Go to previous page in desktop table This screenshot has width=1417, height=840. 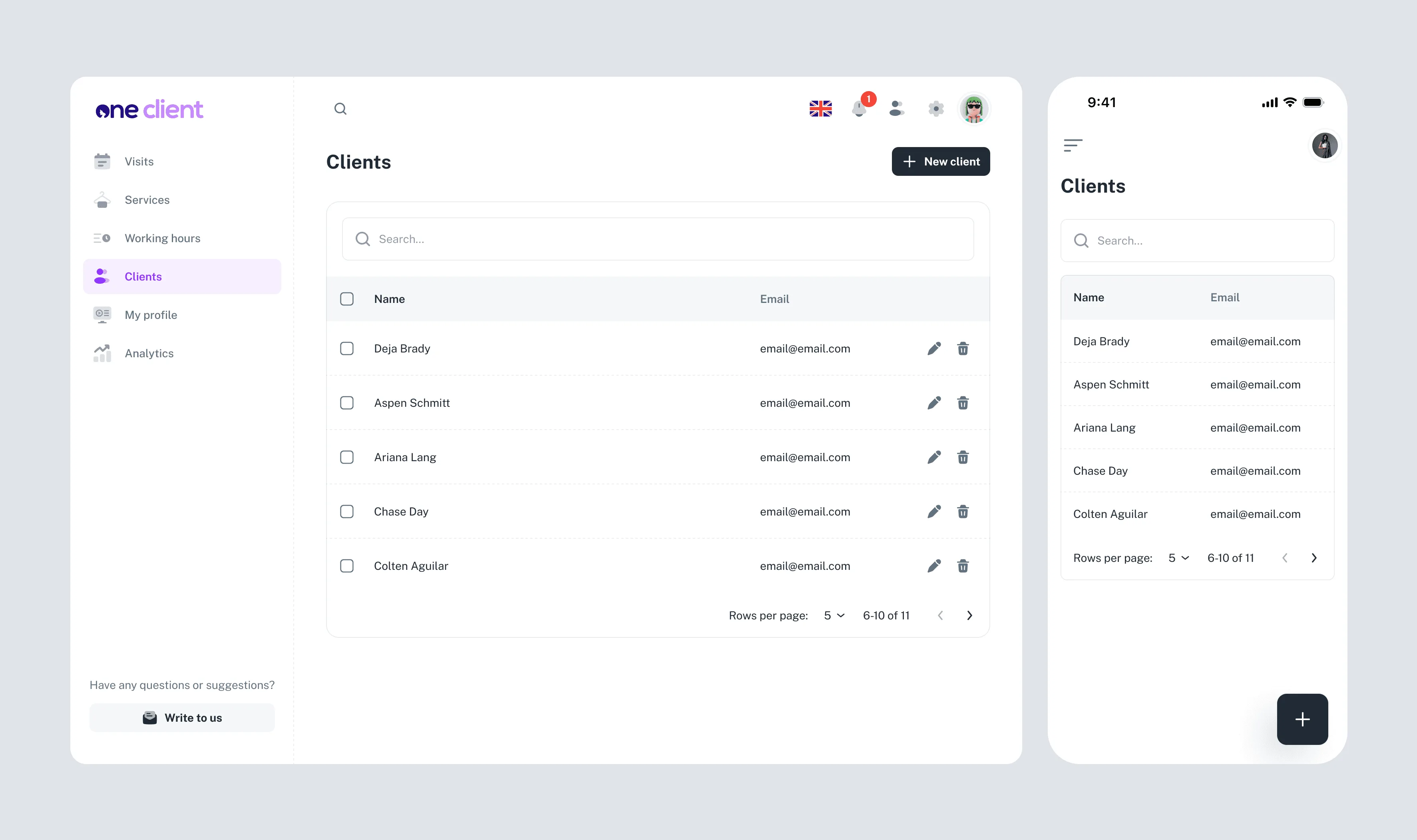pos(941,615)
